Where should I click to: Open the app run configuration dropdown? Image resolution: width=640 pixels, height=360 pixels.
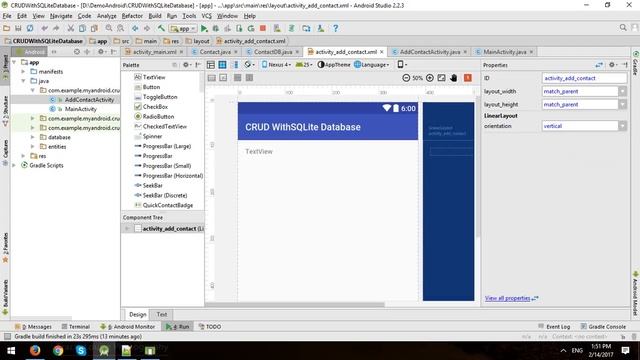[x=183, y=29]
